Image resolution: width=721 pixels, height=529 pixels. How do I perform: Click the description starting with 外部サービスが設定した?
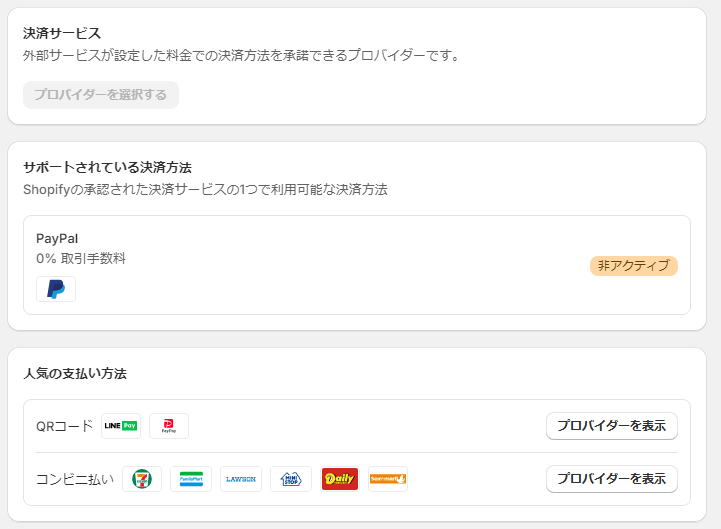(x=241, y=56)
